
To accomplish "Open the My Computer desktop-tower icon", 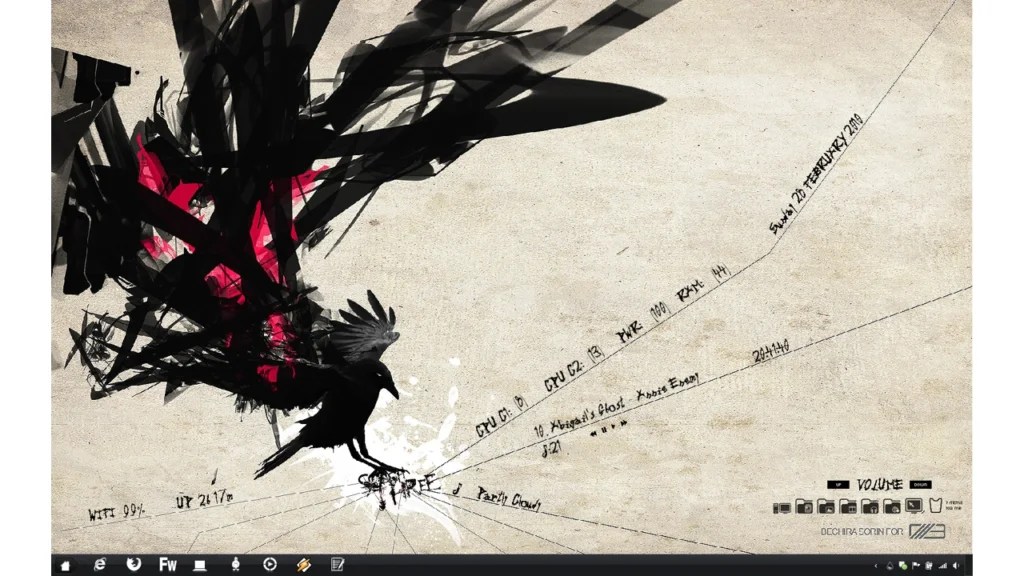I will pos(782,508).
